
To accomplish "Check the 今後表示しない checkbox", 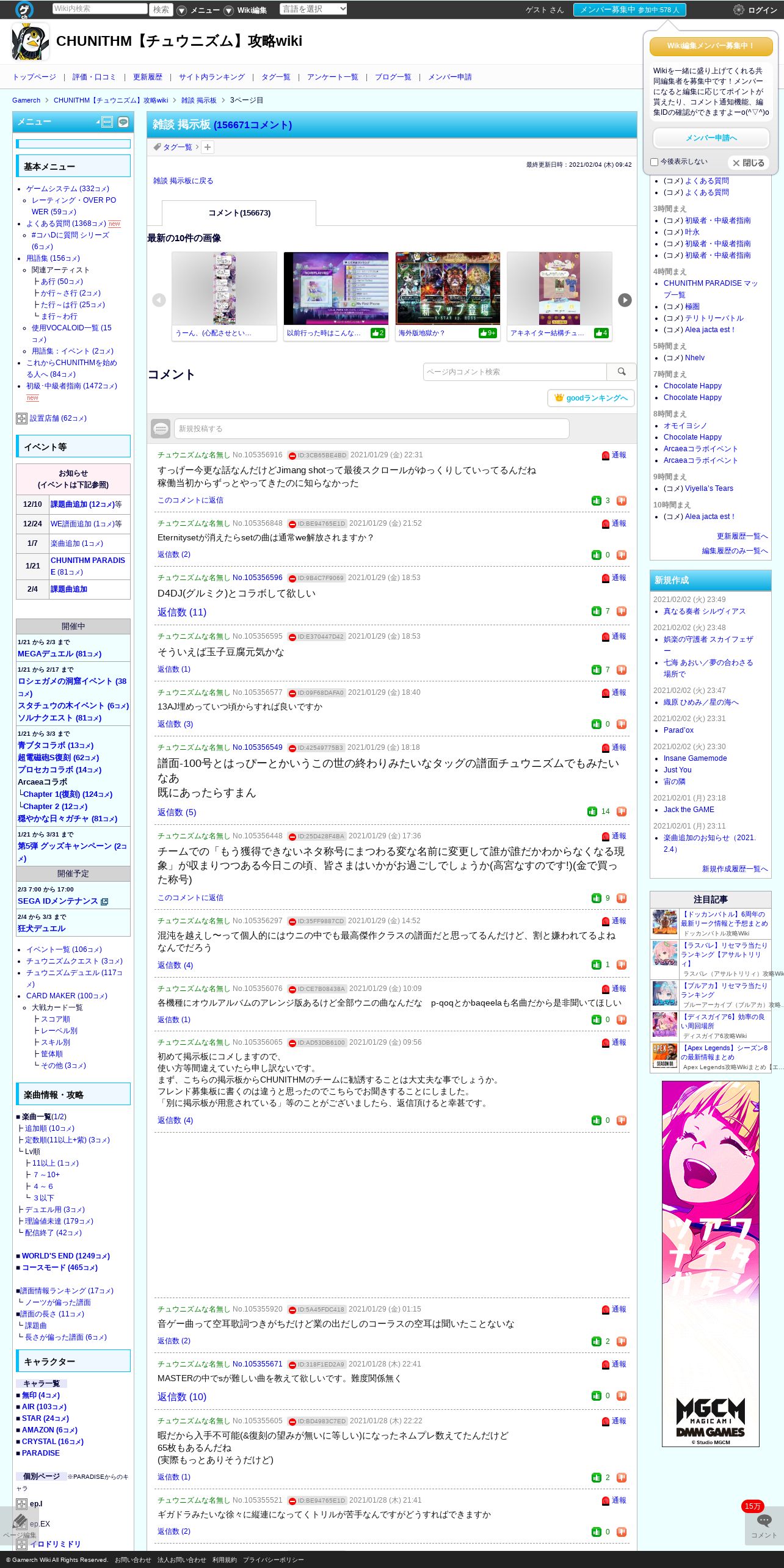I will click(654, 162).
